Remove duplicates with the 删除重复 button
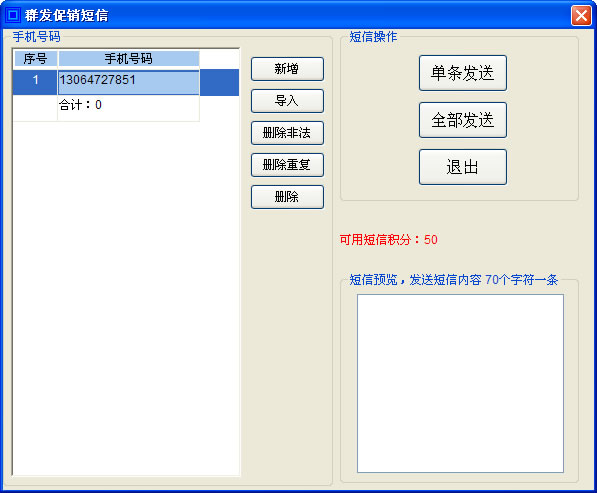The width and height of the screenshot is (597, 493). point(287,165)
